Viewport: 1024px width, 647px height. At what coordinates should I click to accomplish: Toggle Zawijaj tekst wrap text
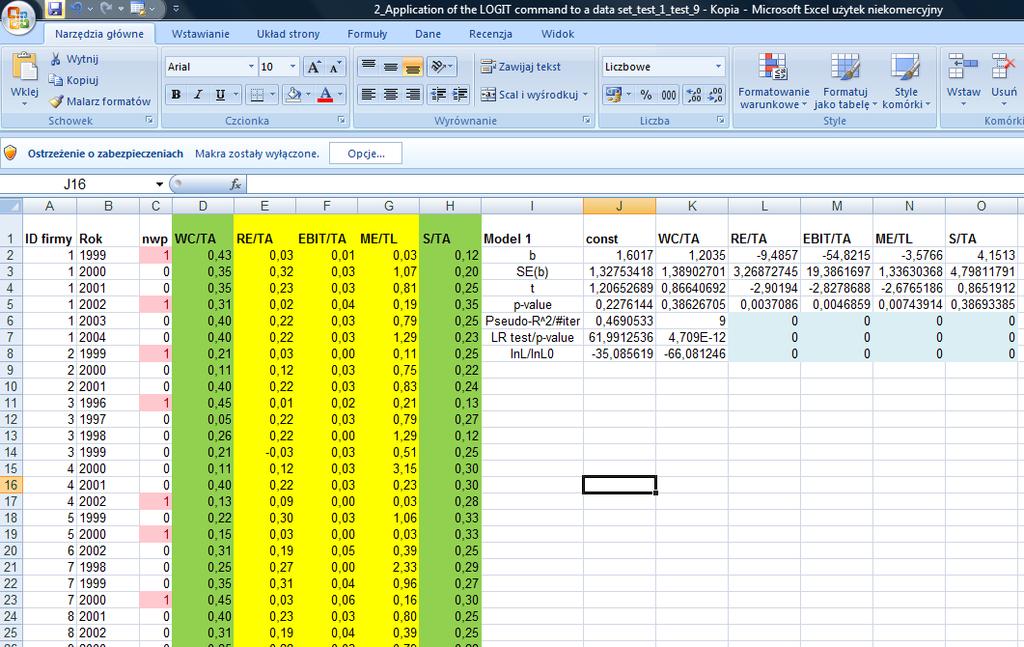[x=520, y=67]
